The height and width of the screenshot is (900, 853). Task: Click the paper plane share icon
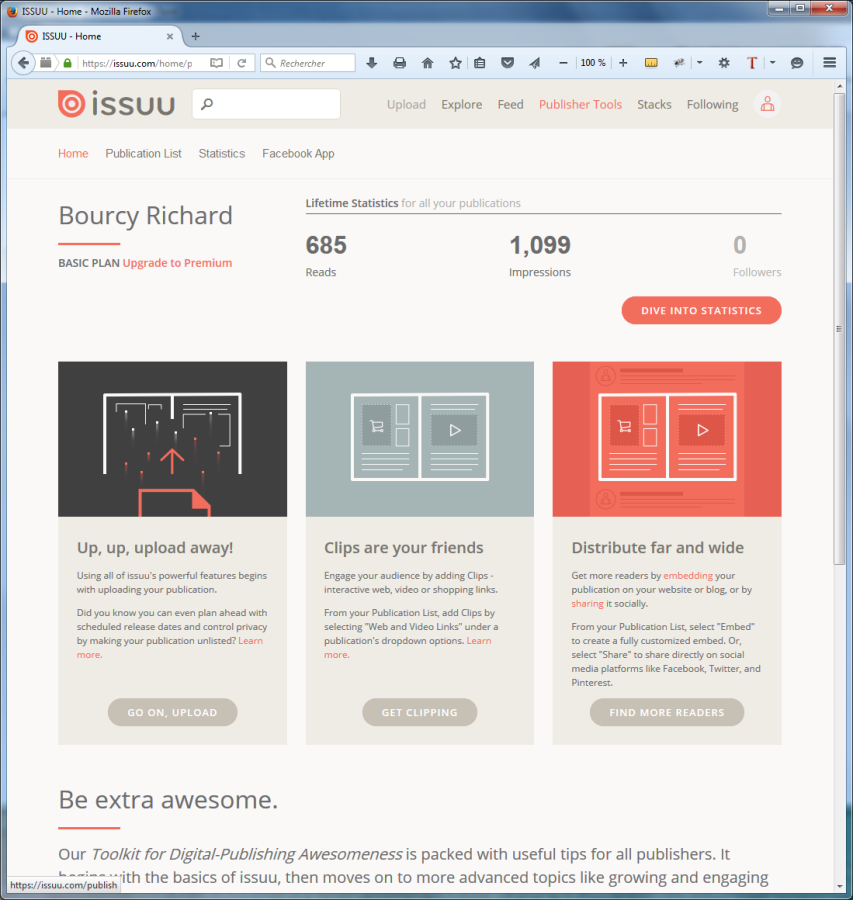(535, 63)
